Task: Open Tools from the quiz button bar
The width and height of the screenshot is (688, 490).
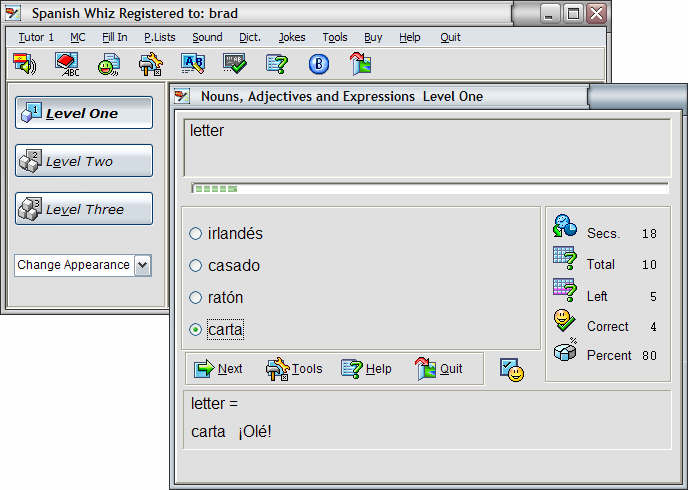Action: [x=294, y=368]
